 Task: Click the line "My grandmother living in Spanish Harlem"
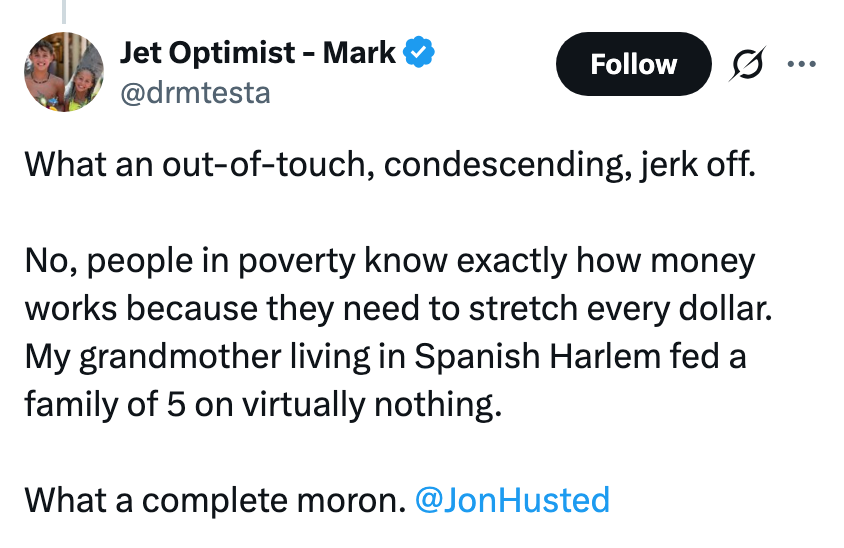point(385,356)
